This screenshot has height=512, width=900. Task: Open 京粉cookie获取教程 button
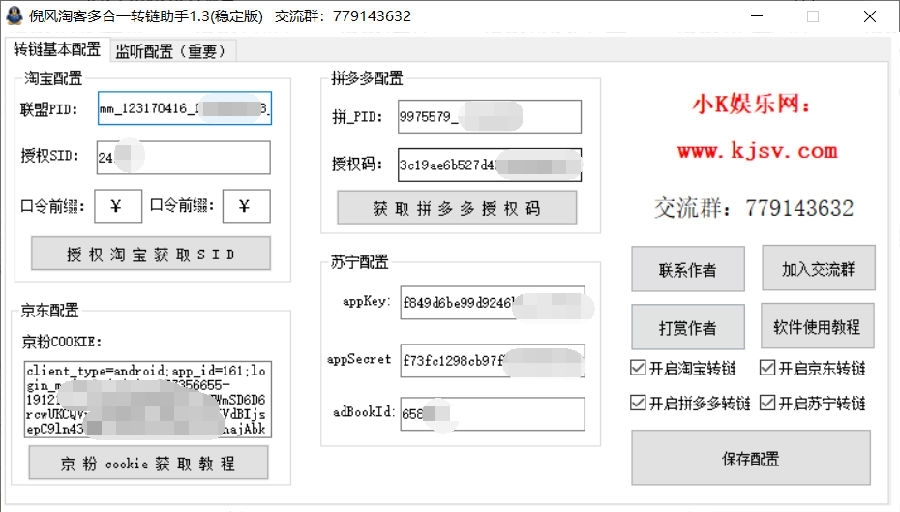coord(149,463)
